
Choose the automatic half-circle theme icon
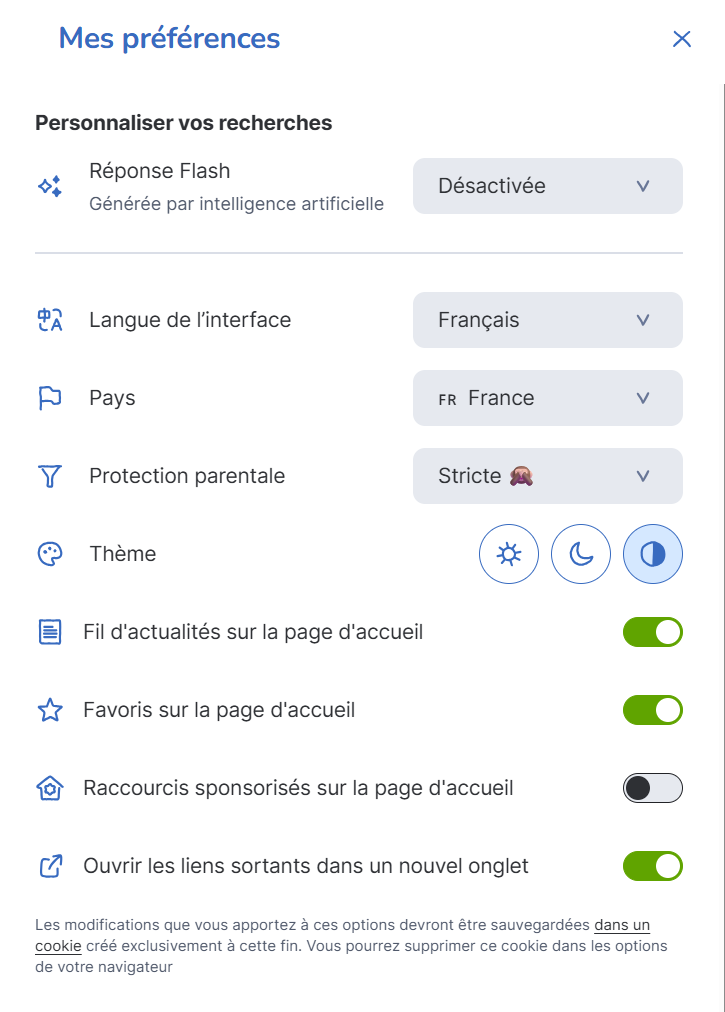[x=653, y=554]
